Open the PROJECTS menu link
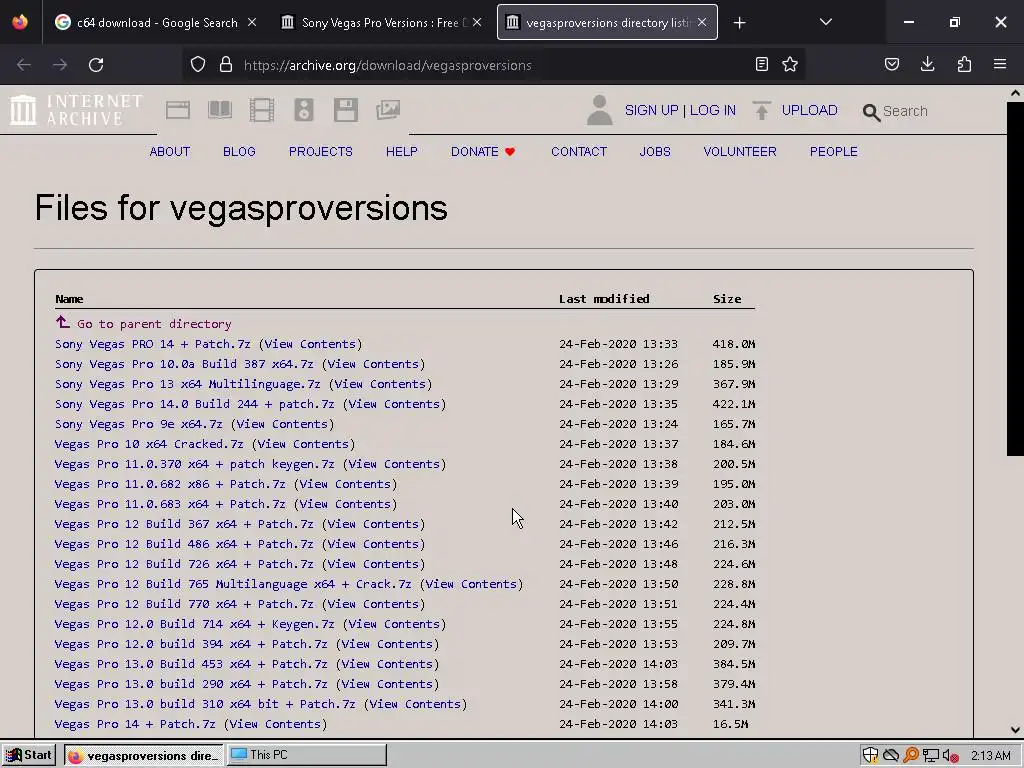1024x768 pixels. pyautogui.click(x=321, y=152)
